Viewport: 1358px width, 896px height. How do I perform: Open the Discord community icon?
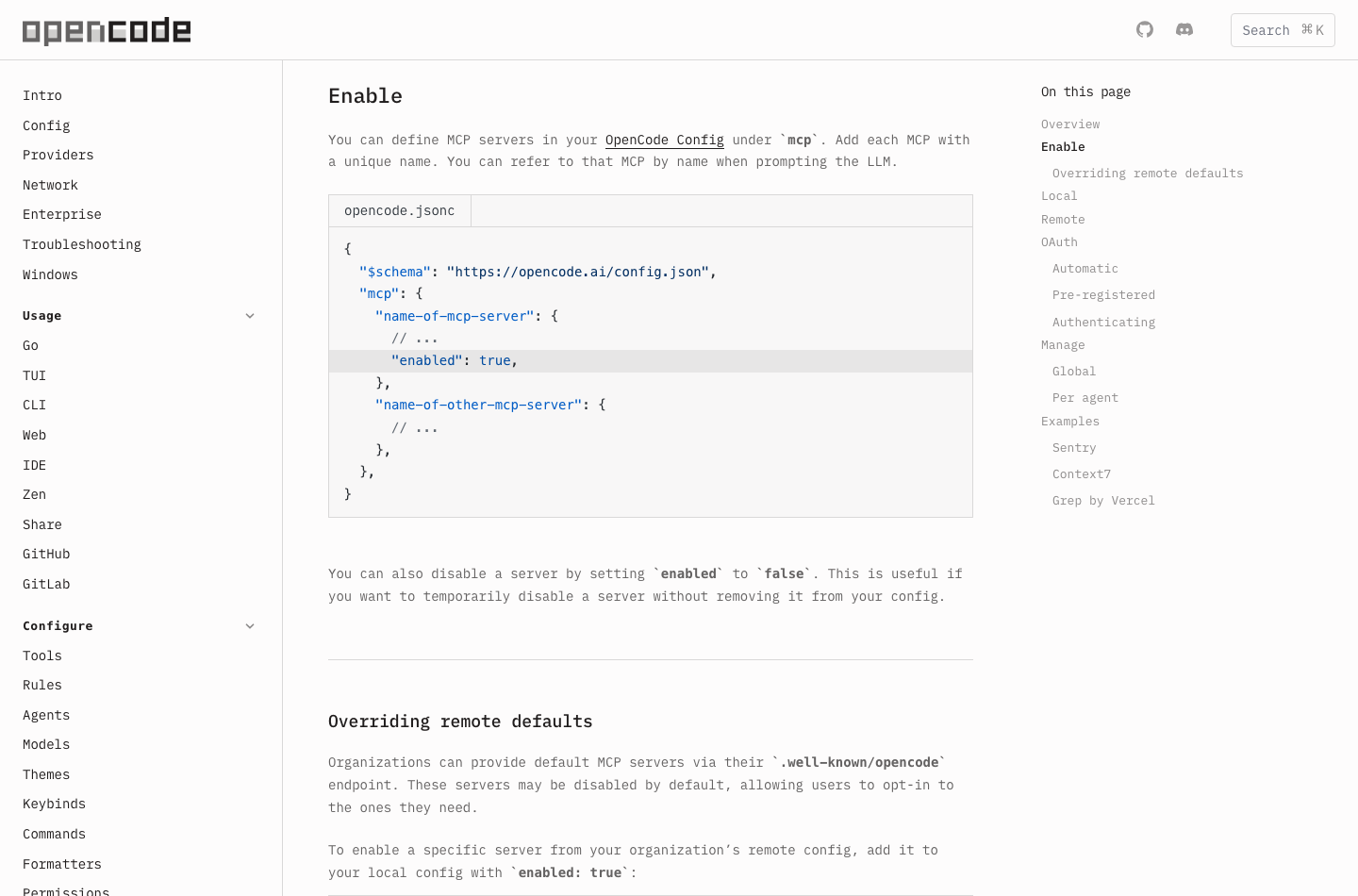click(1184, 30)
